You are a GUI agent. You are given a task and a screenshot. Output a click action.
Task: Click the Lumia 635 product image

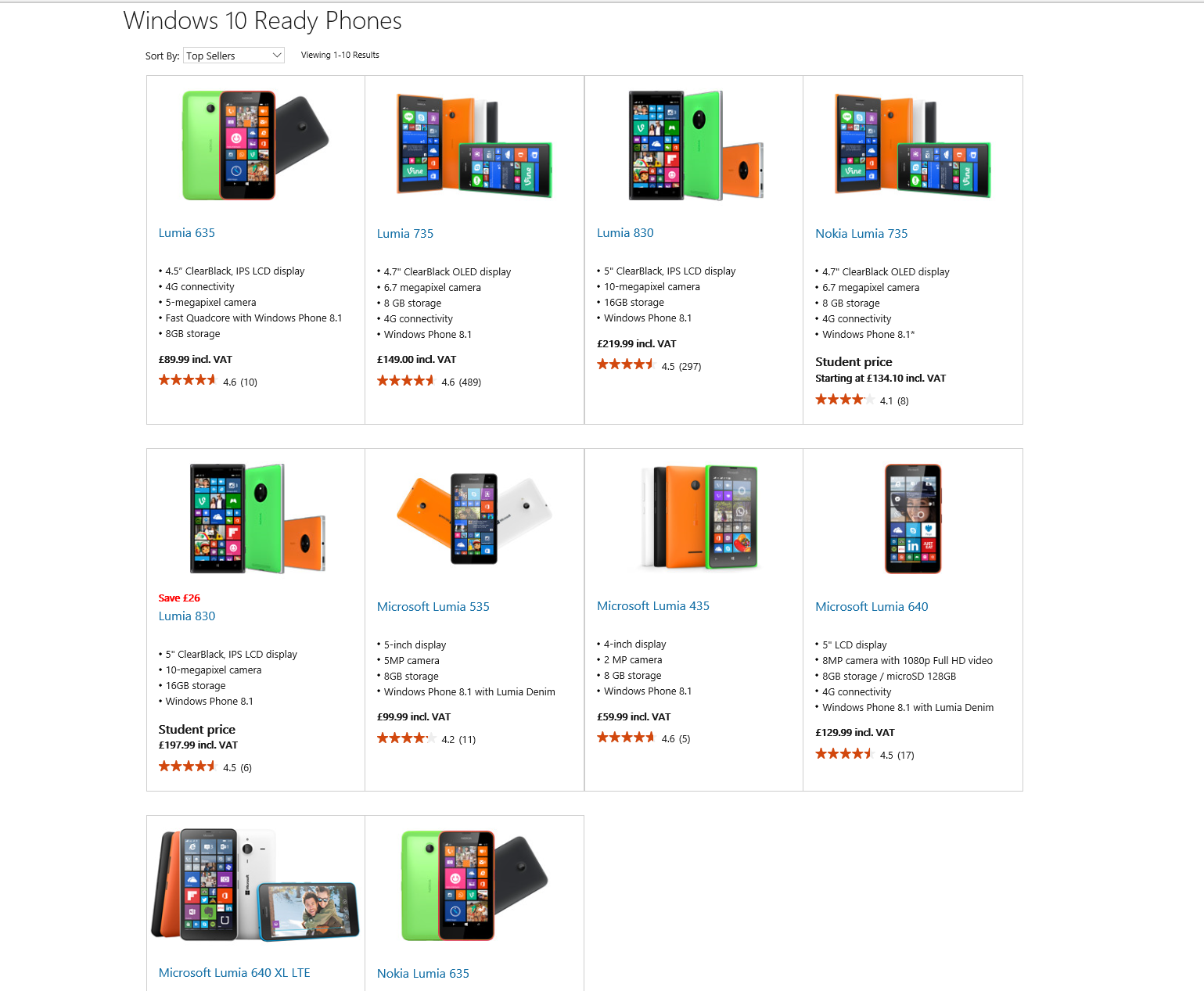(254, 145)
